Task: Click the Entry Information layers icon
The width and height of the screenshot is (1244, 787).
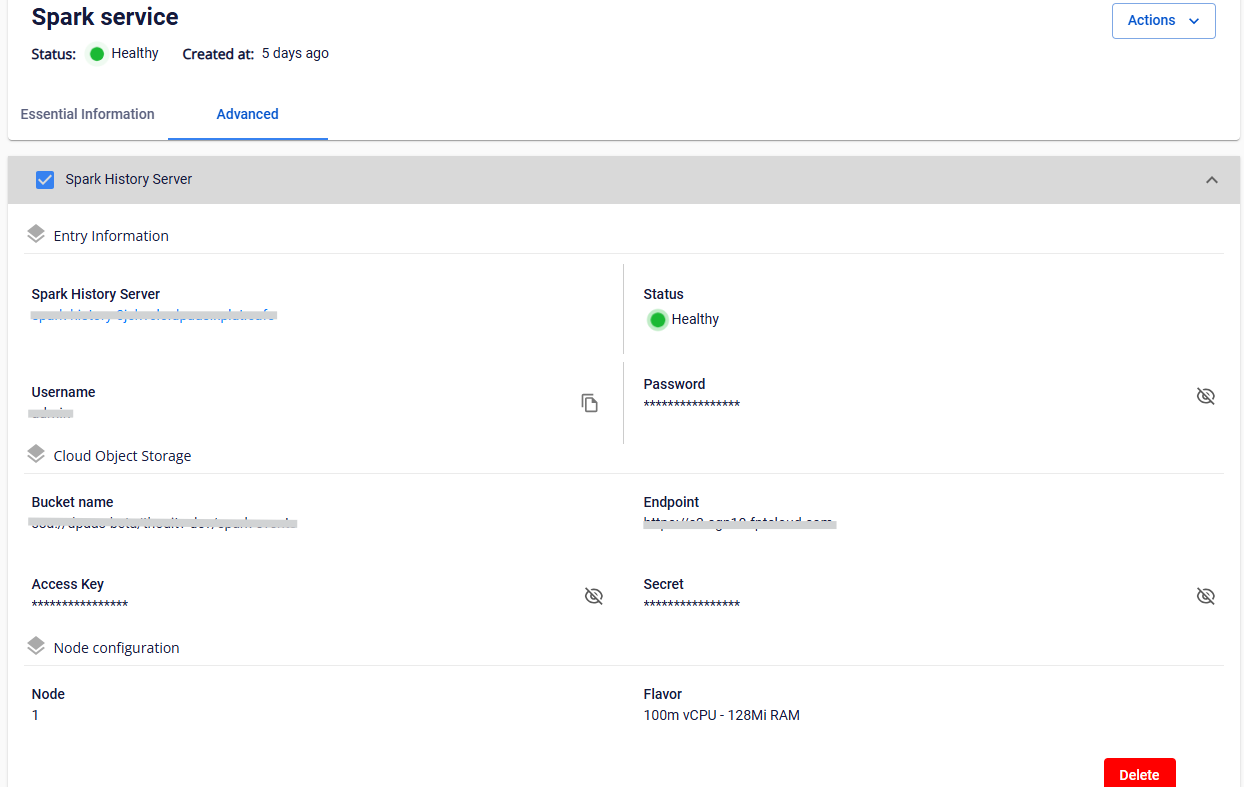Action: coord(36,234)
